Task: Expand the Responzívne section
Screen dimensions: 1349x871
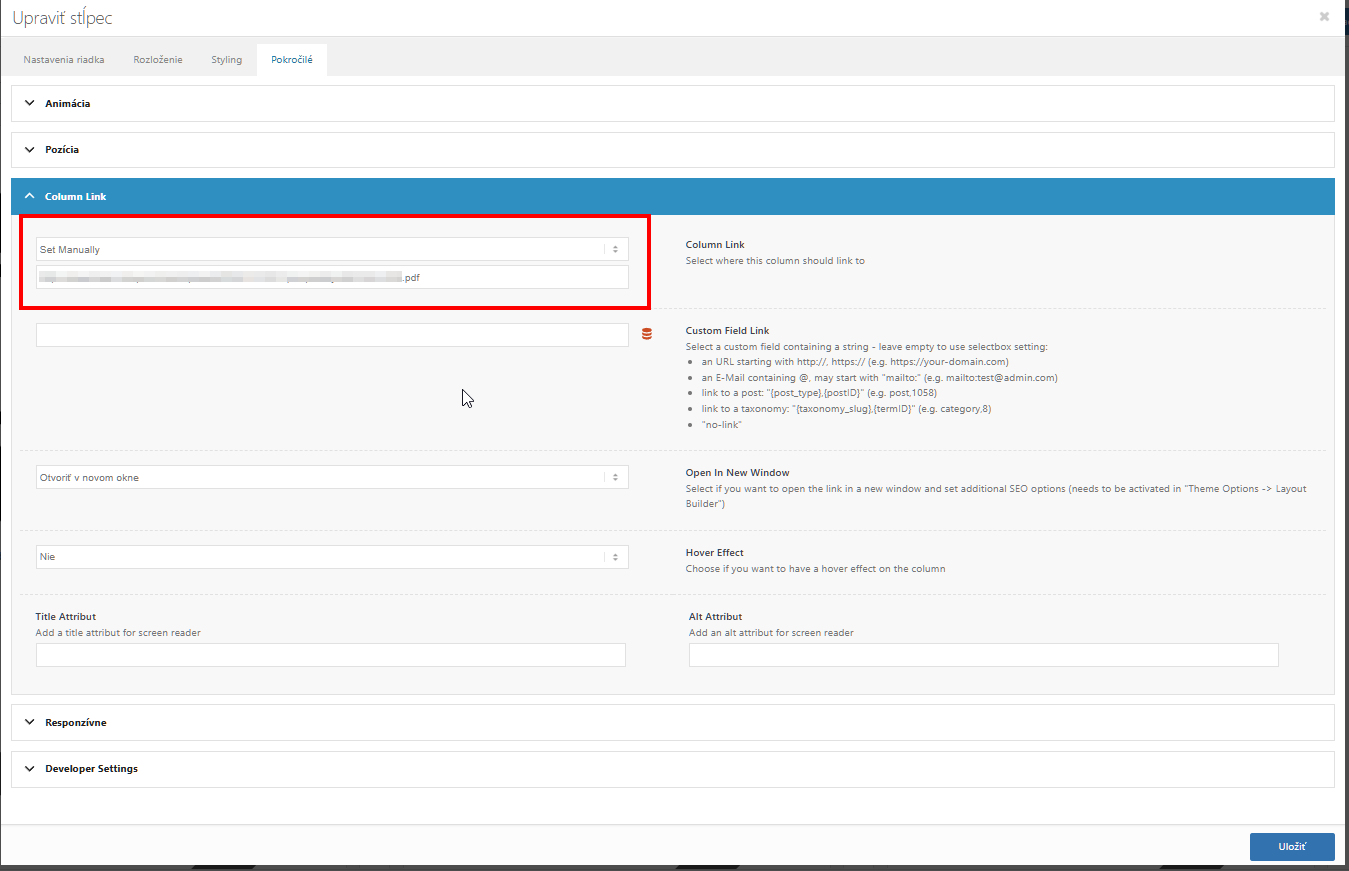Action: (x=673, y=722)
